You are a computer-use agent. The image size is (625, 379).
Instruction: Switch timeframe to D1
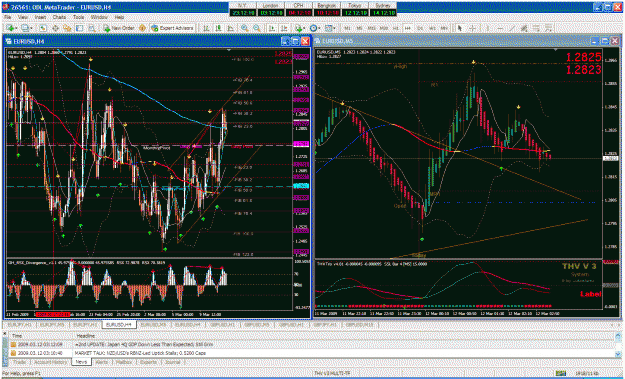pos(420,28)
